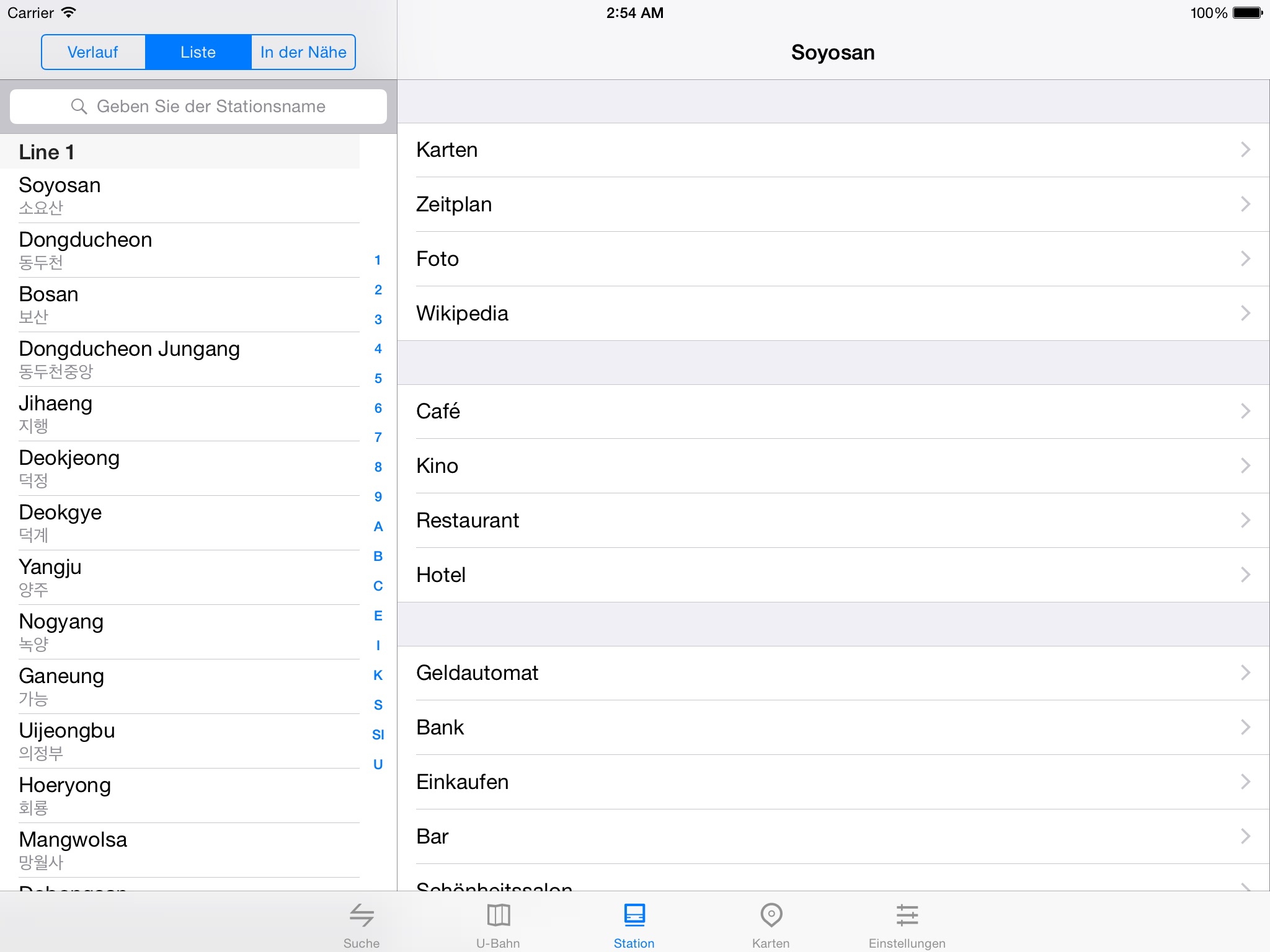Image resolution: width=1270 pixels, height=952 pixels.
Task: Switch to In der Nähe segment
Action: (303, 52)
